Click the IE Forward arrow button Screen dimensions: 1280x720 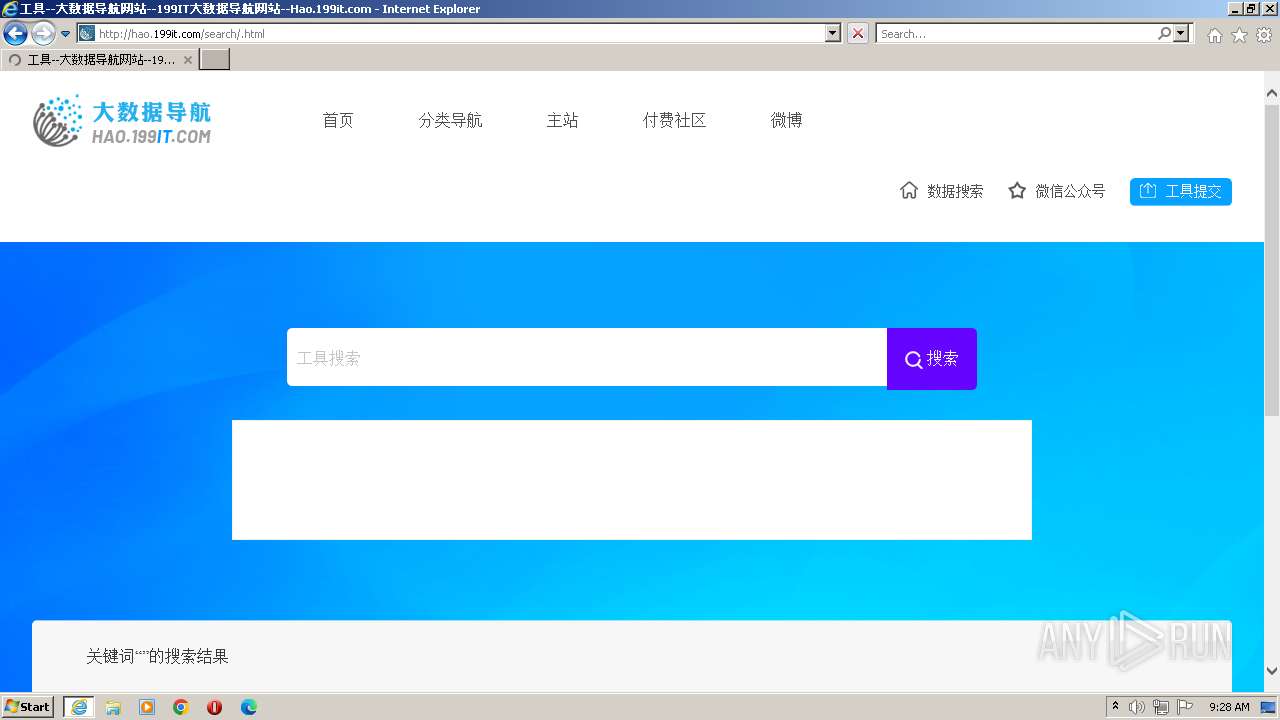pos(43,34)
